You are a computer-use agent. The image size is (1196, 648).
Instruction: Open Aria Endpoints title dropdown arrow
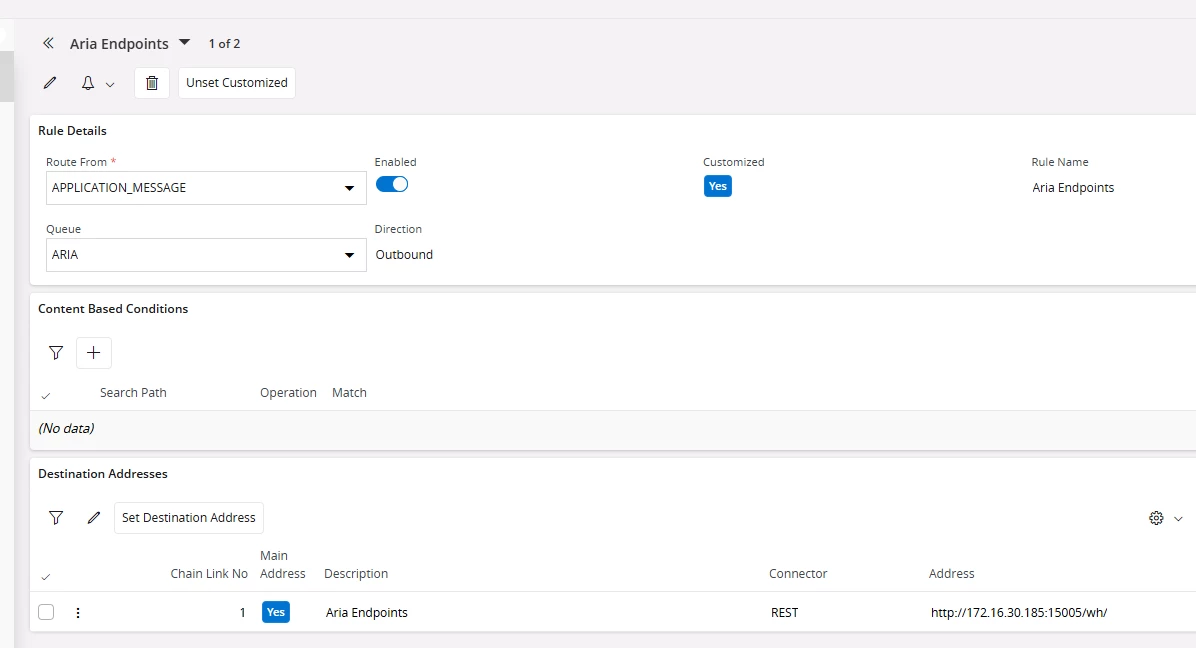pyautogui.click(x=184, y=43)
